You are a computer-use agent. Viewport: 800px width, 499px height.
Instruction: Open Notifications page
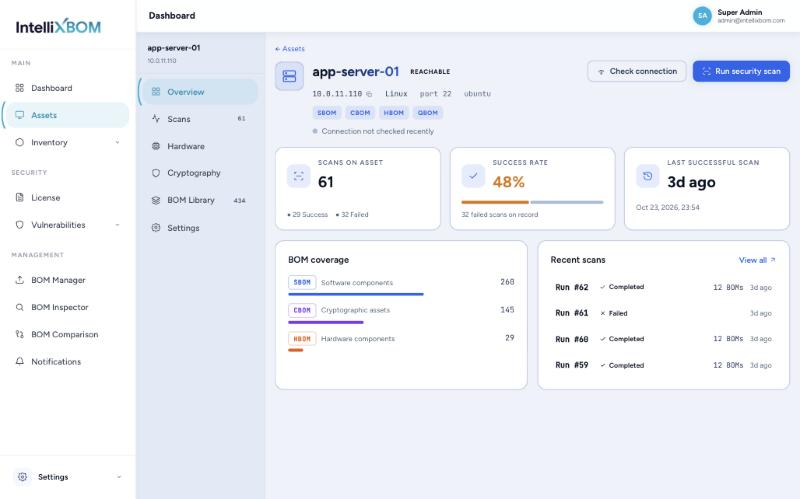66,361
